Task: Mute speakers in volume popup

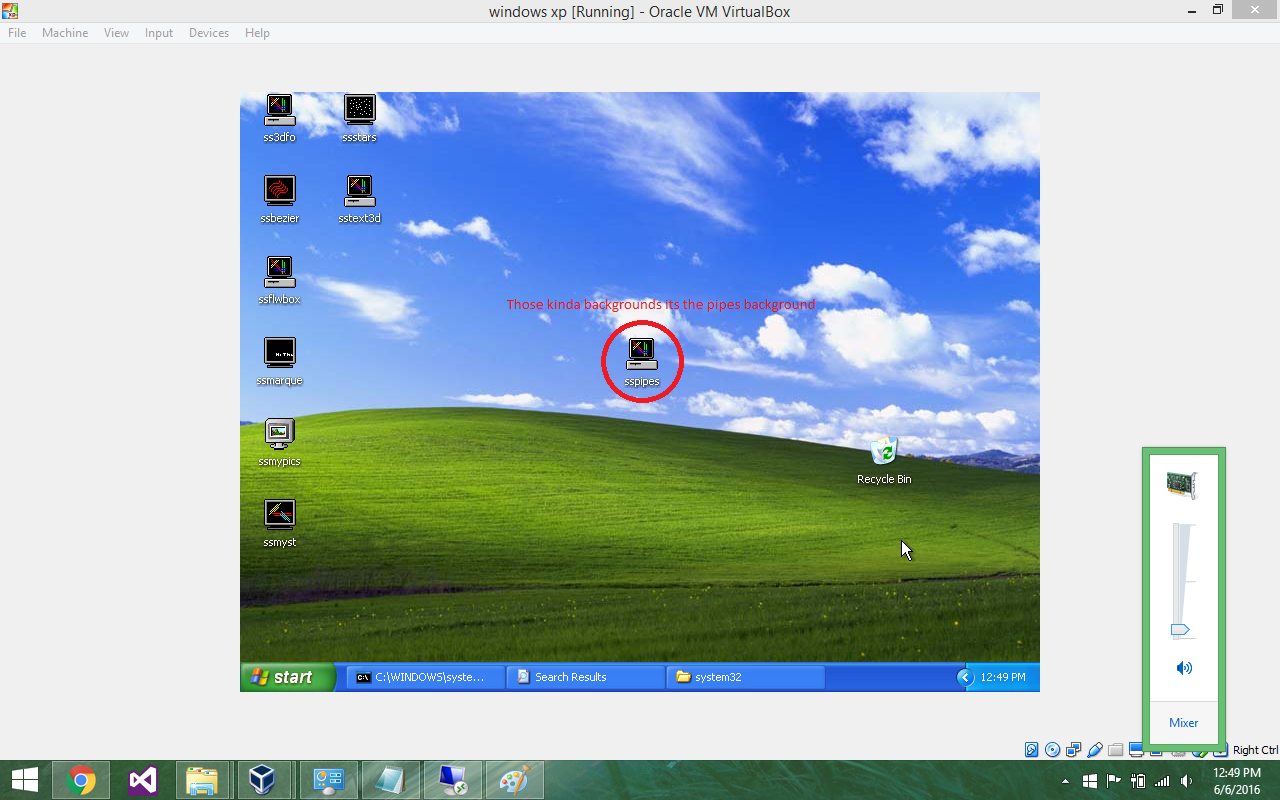Action: point(1184,668)
